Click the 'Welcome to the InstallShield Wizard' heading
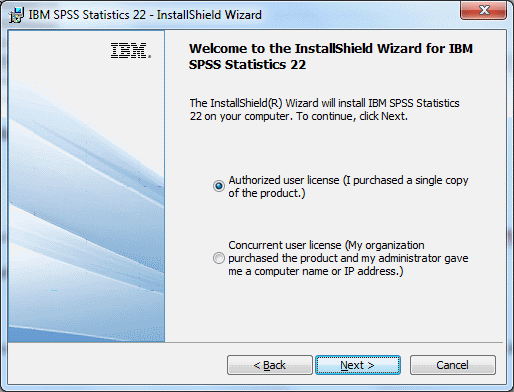 pyautogui.click(x=331, y=56)
